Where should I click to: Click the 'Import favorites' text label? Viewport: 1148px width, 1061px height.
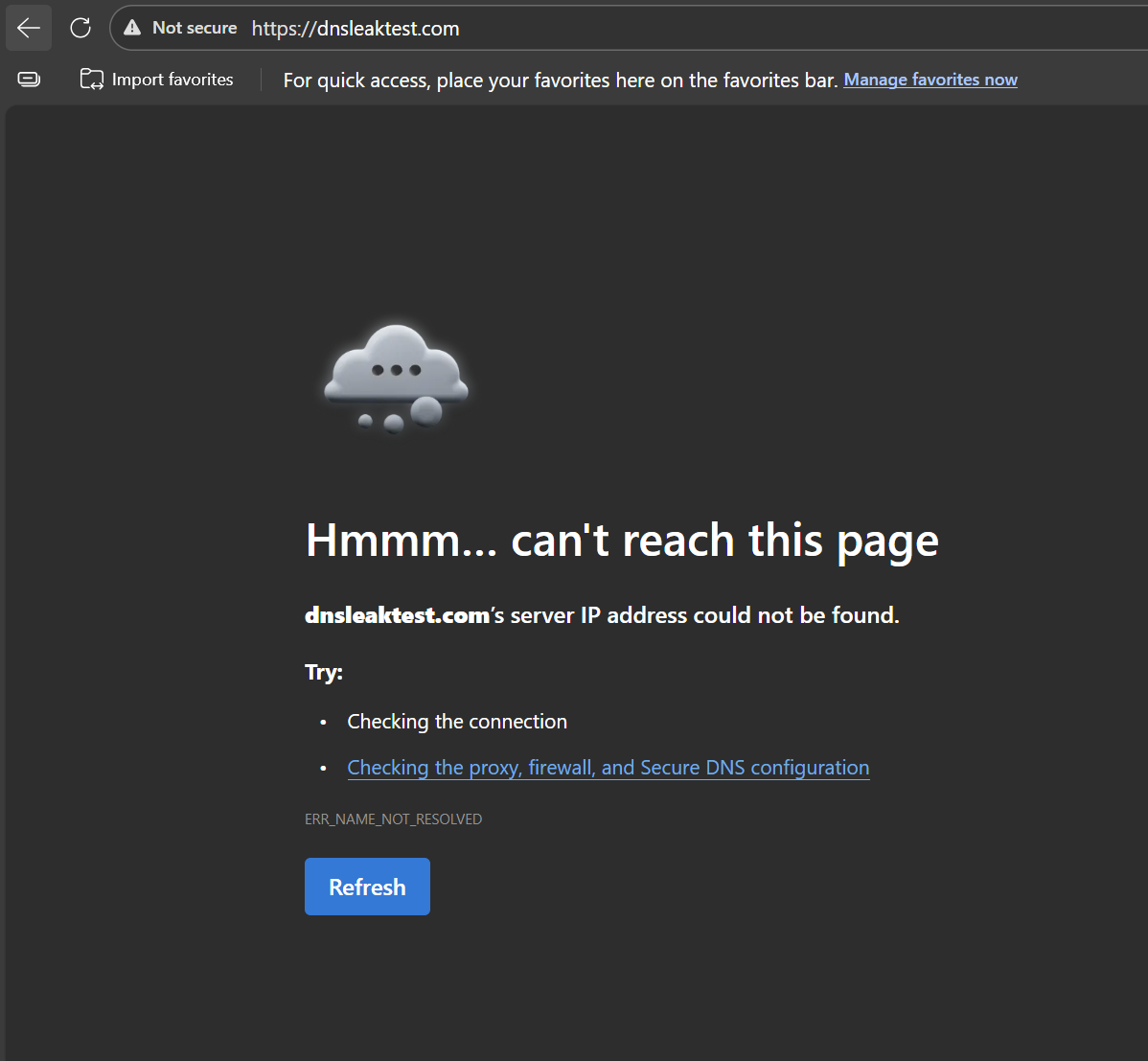click(x=172, y=80)
